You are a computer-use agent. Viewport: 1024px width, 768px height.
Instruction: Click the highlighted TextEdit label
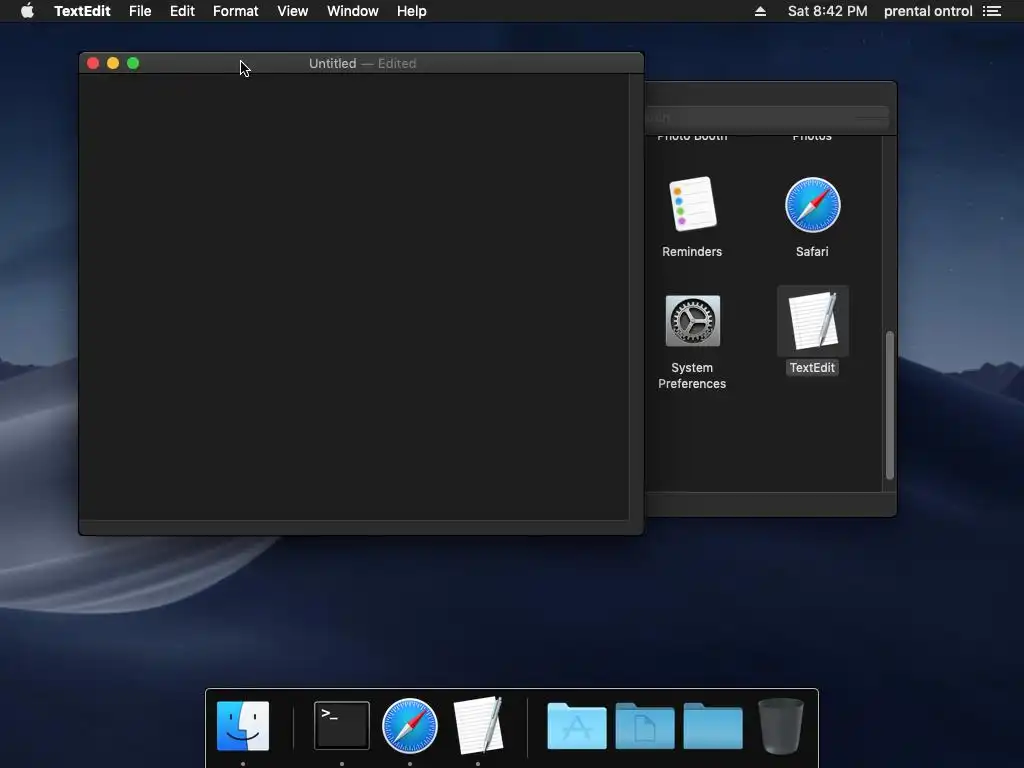click(812, 368)
